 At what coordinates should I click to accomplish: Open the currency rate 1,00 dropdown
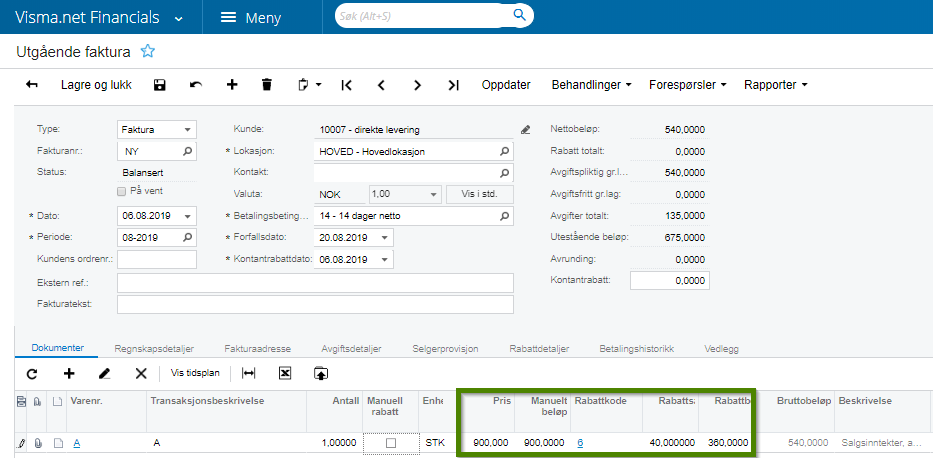(433, 195)
